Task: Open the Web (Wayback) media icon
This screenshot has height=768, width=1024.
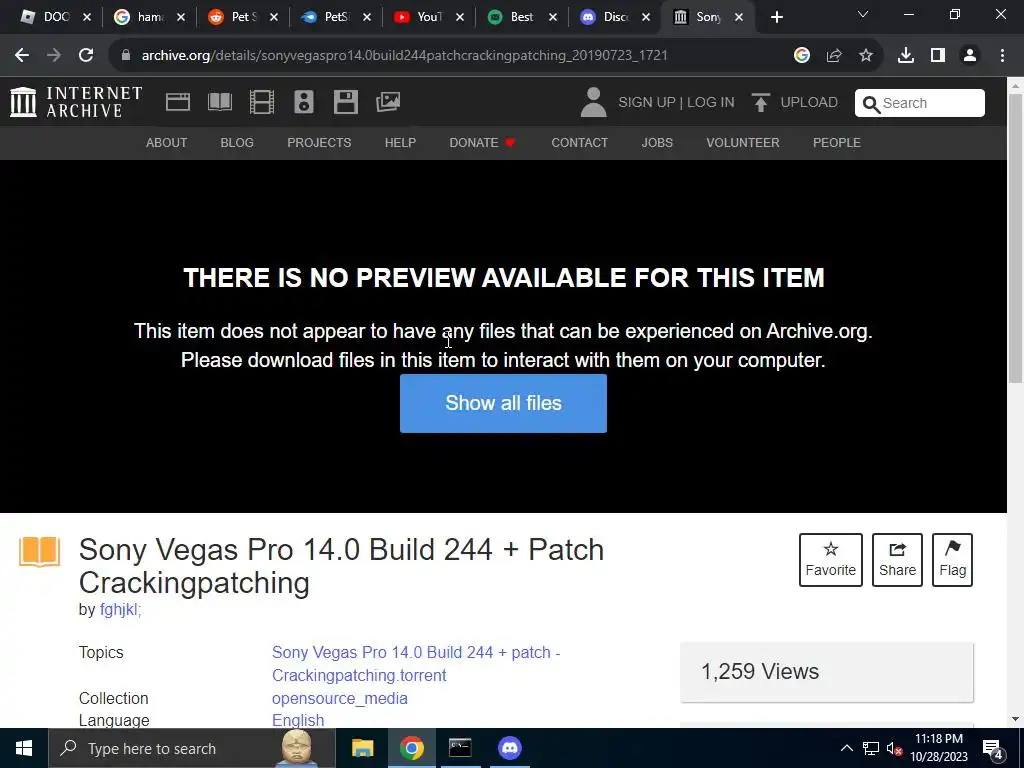Action: point(178,103)
